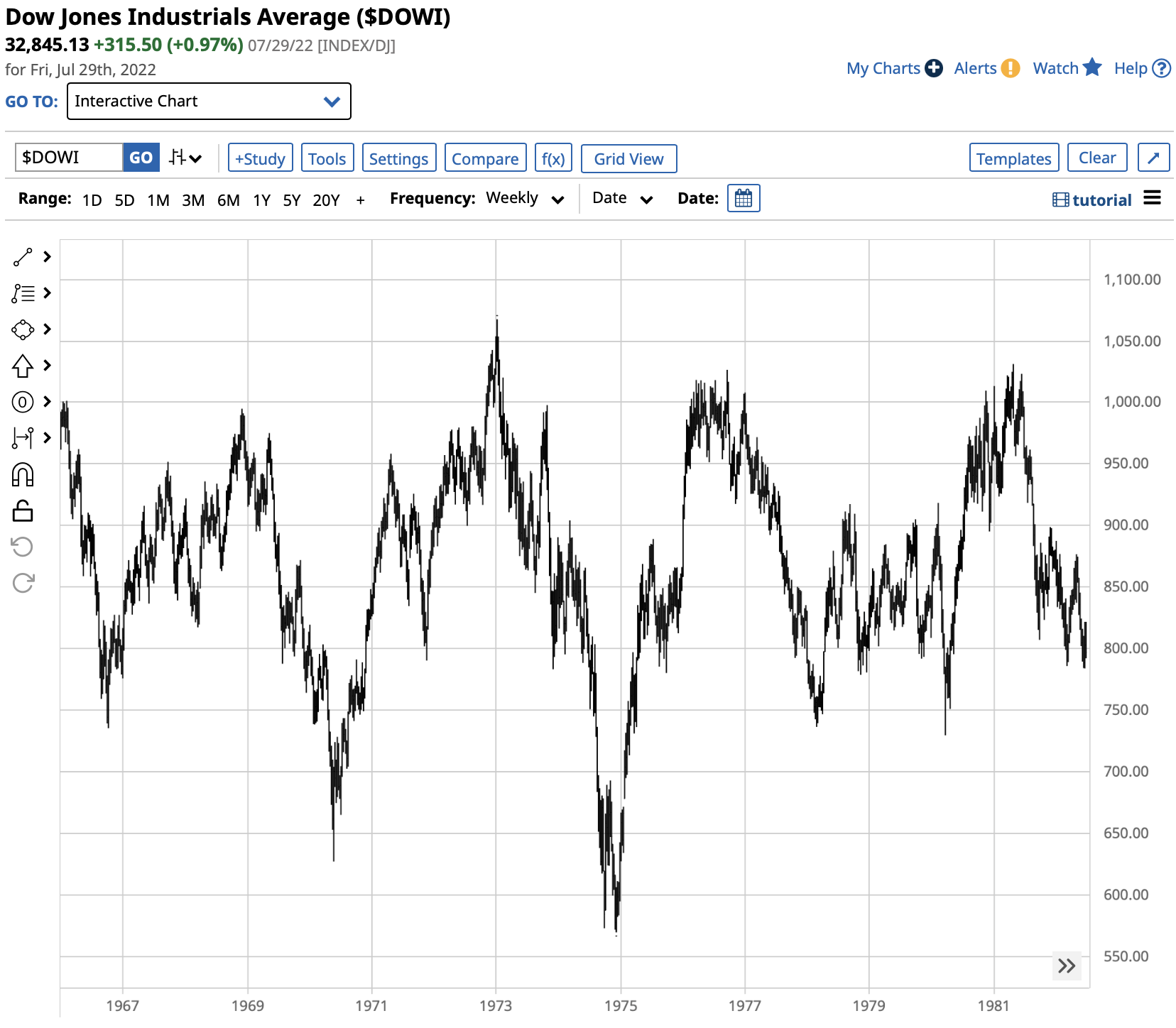Select the 5D range
1176x1028 pixels.
(125, 200)
